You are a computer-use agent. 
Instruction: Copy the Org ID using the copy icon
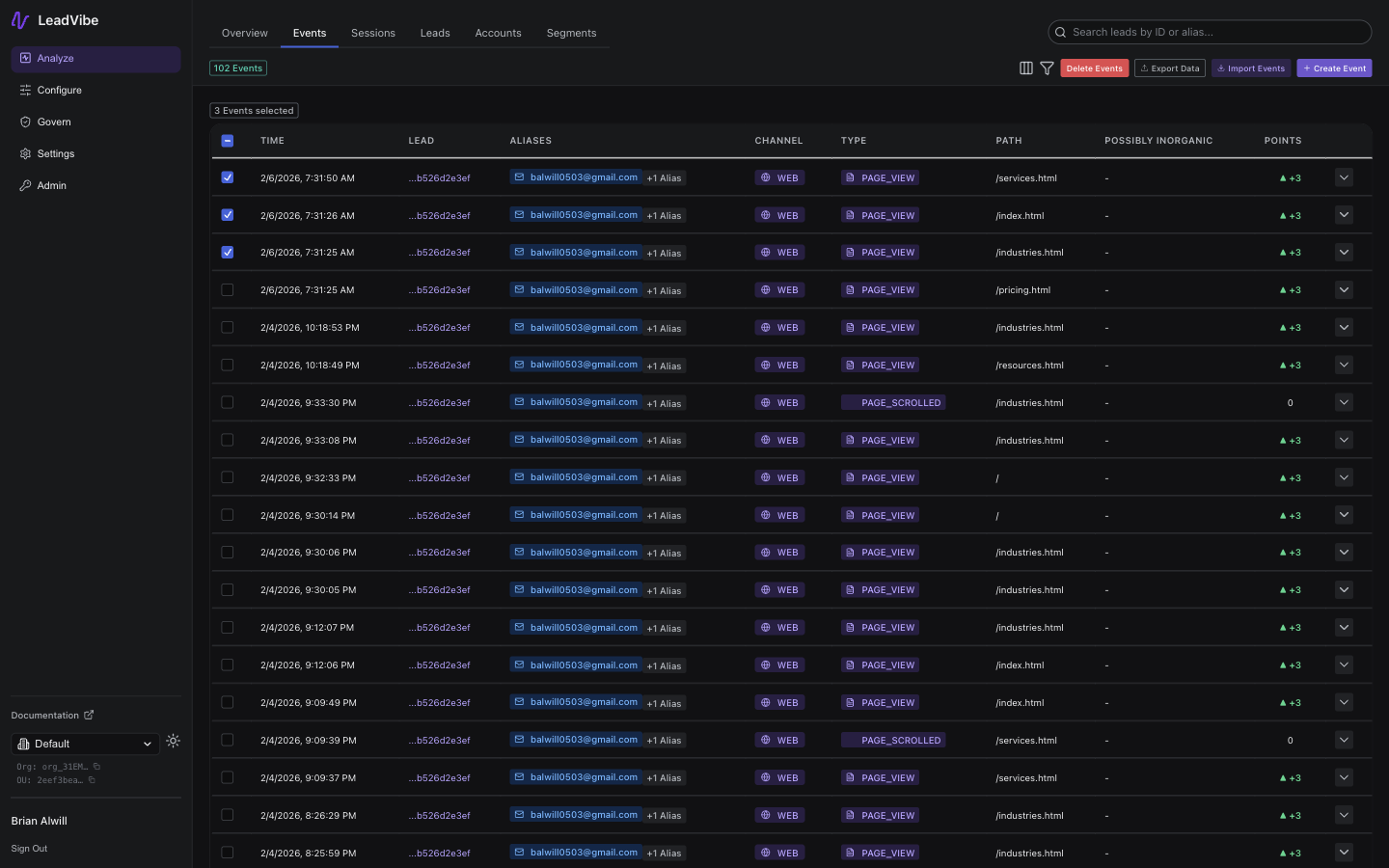[x=96, y=766]
